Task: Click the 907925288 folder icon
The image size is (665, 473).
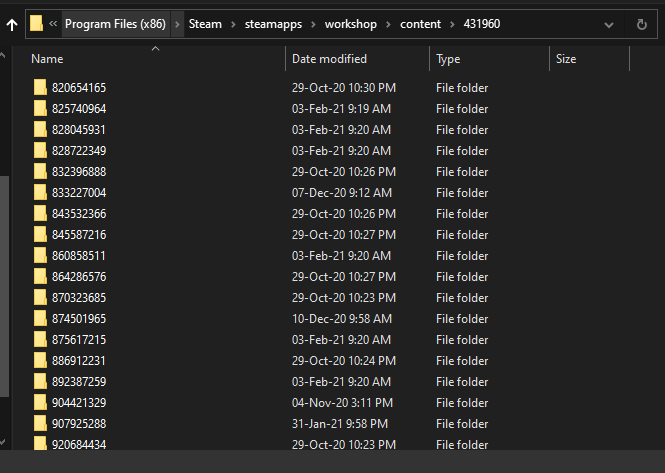Action: point(39,424)
